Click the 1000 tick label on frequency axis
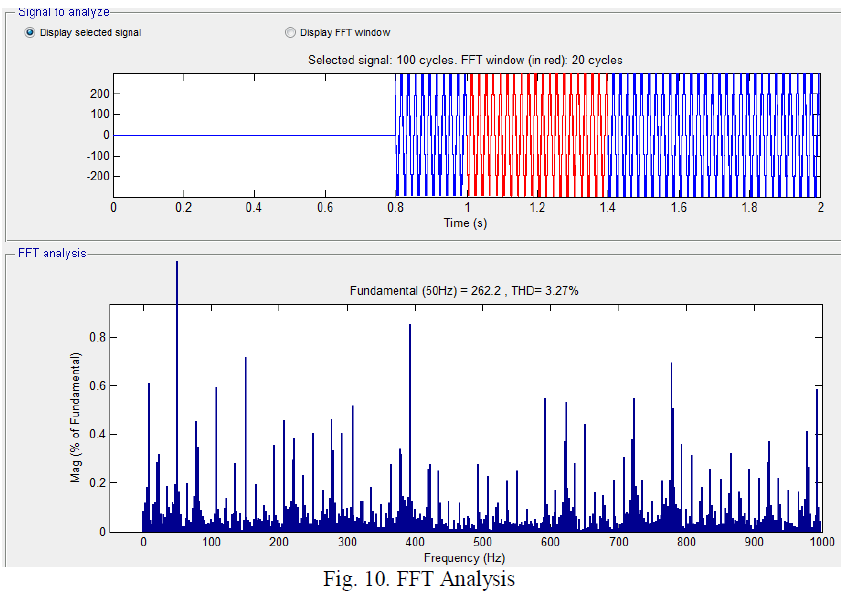 click(821, 542)
